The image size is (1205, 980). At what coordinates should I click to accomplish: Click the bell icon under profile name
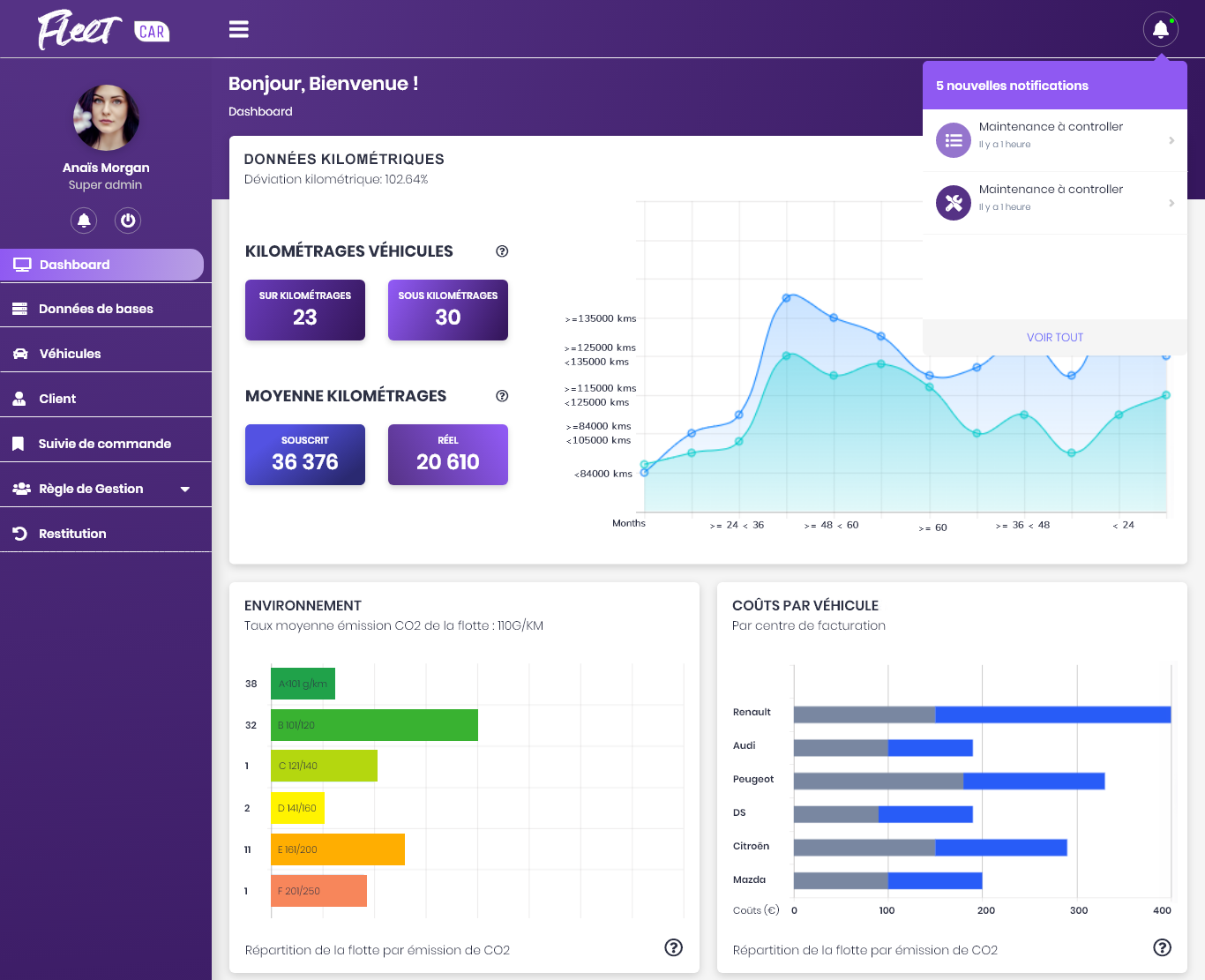tap(84, 220)
